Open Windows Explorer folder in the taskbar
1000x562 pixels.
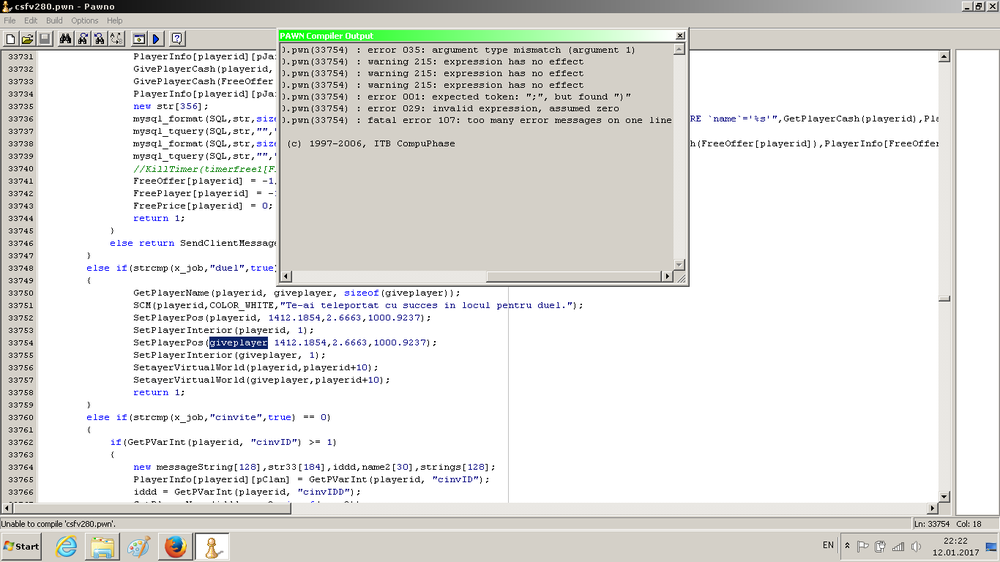pyautogui.click(x=102, y=547)
